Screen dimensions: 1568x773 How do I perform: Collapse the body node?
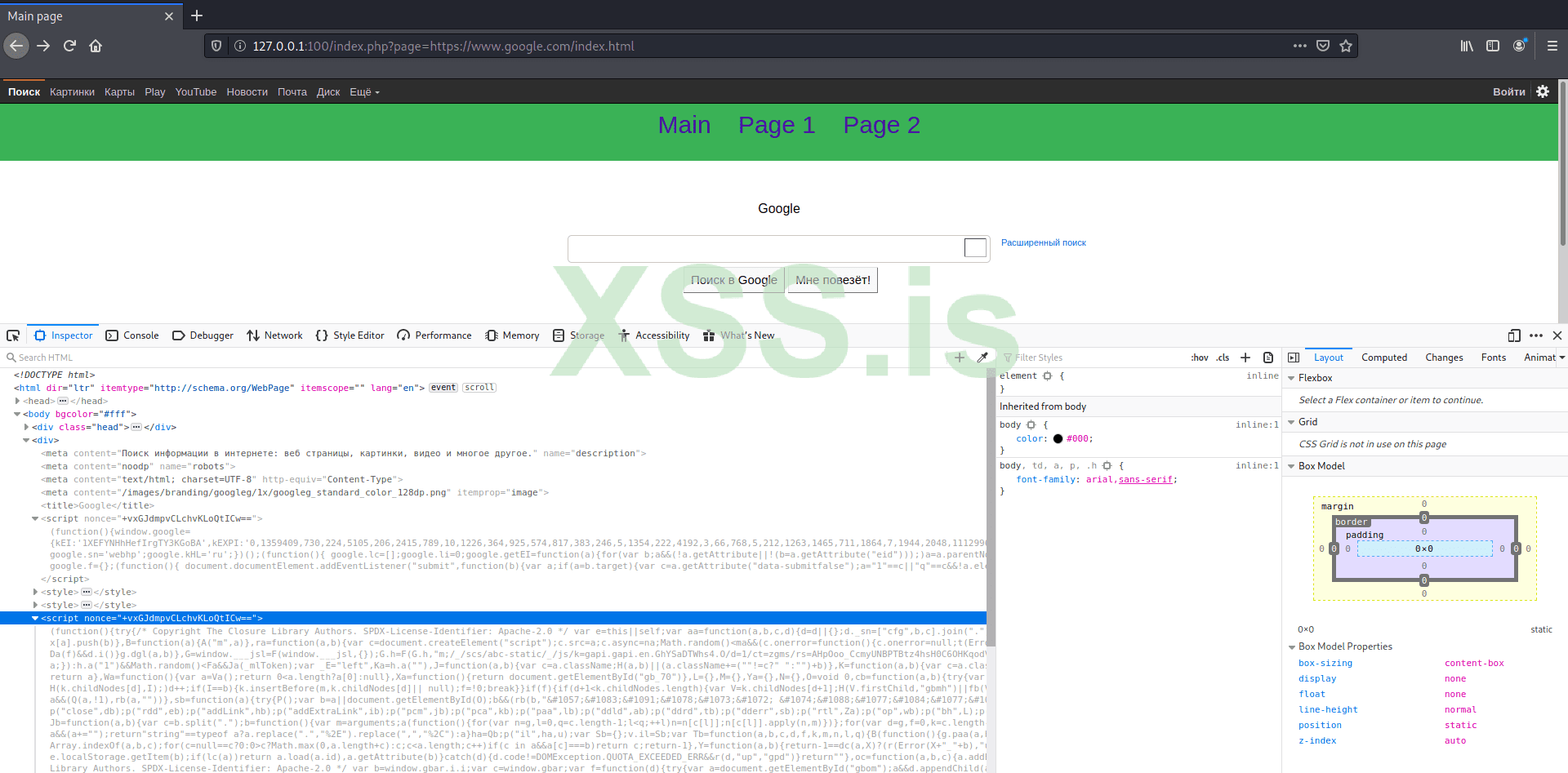[17, 414]
